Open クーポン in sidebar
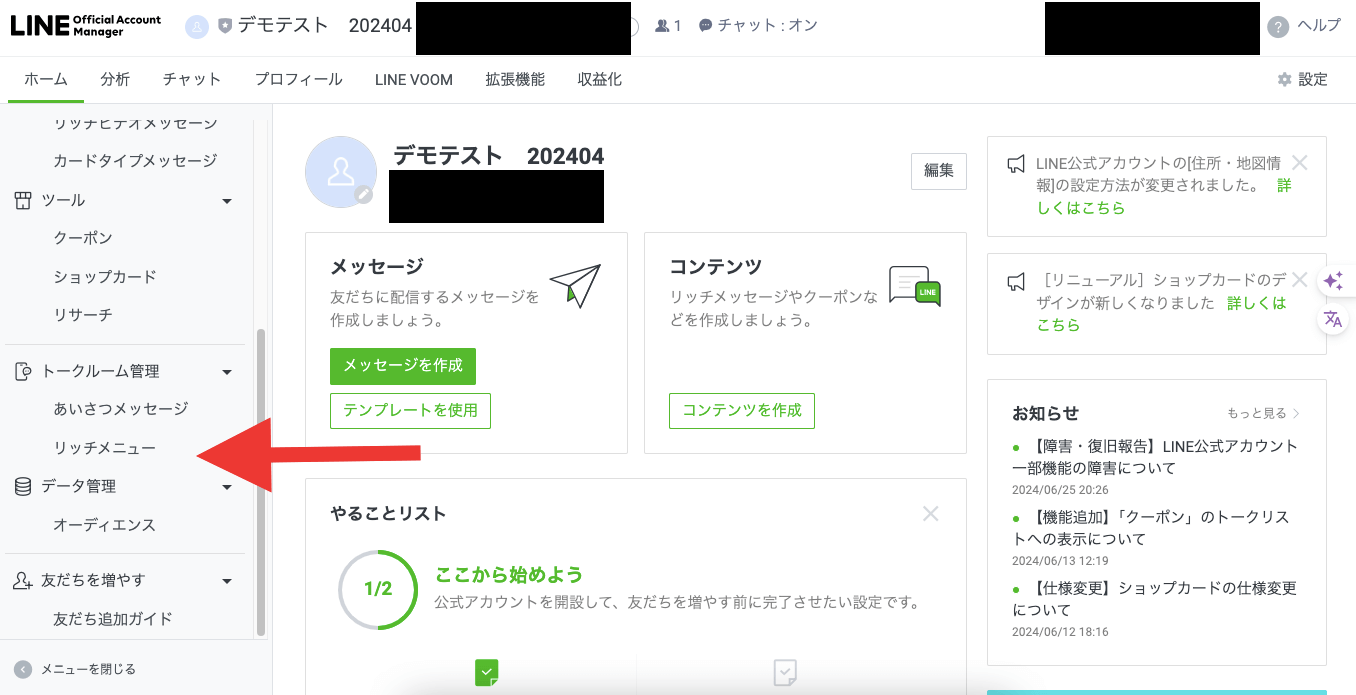 (83, 238)
